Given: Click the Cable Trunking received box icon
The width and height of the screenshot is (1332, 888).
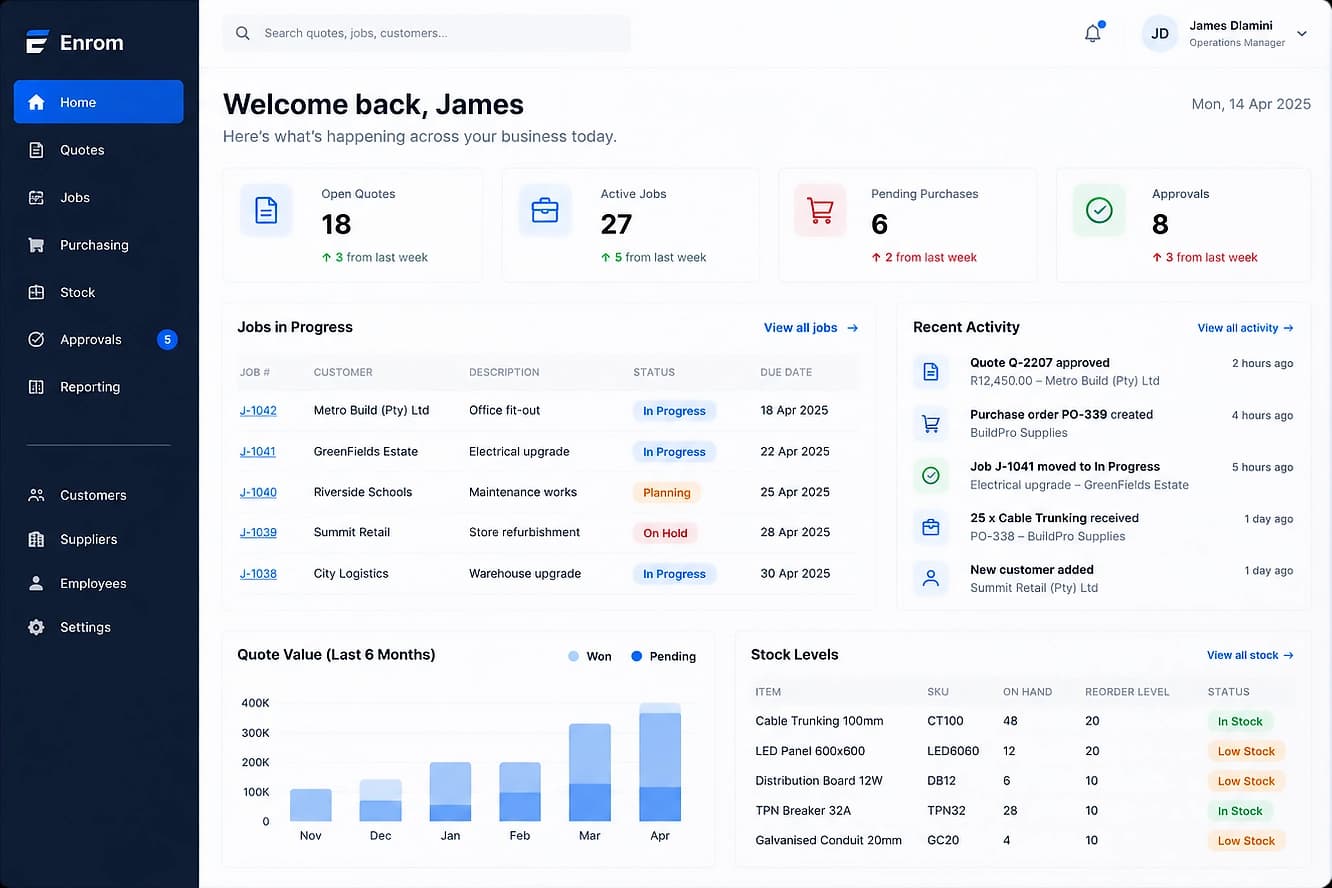Looking at the screenshot, I should 931,527.
